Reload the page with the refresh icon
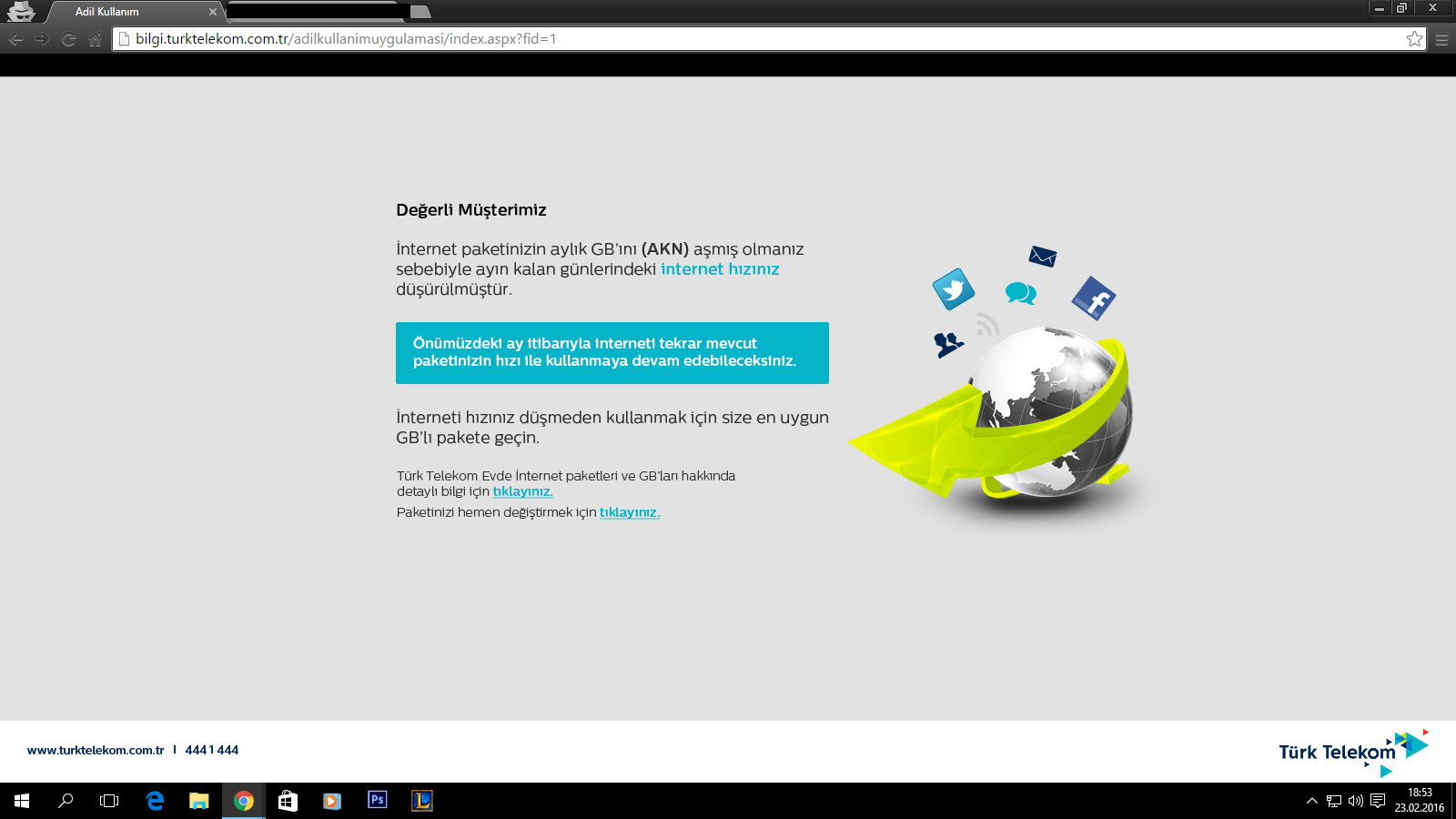The width and height of the screenshot is (1456, 819). point(68,39)
